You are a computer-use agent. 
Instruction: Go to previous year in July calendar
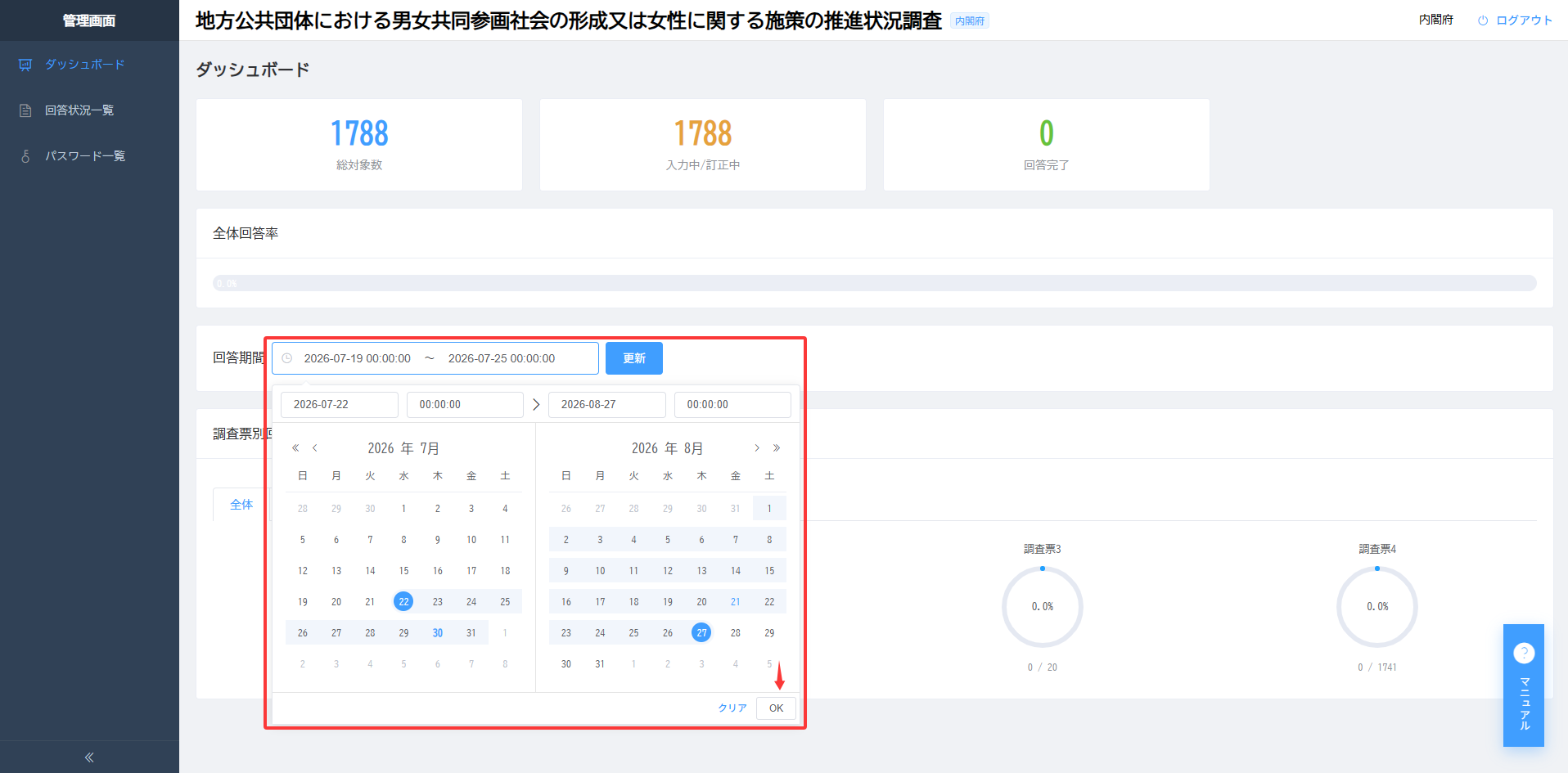[295, 448]
